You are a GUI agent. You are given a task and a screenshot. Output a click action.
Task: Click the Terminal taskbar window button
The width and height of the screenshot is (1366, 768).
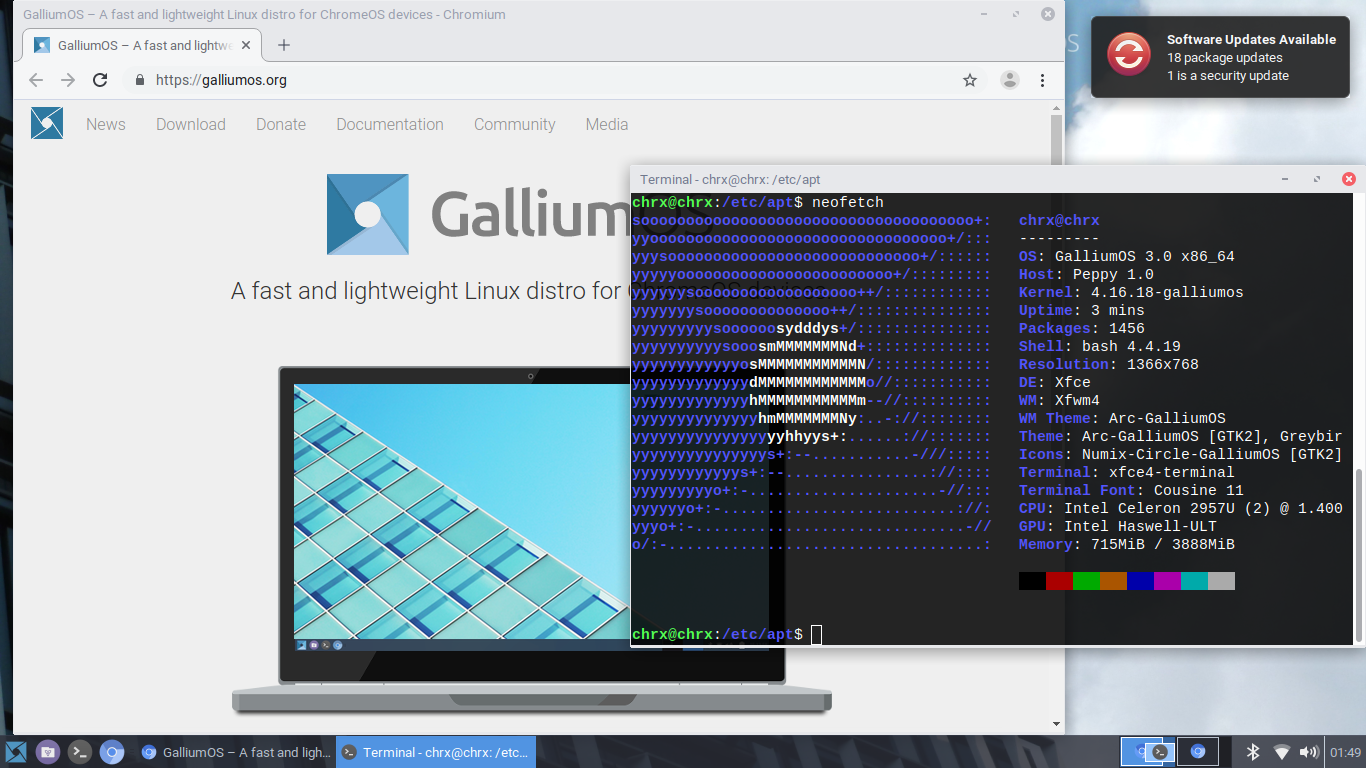tap(436, 752)
